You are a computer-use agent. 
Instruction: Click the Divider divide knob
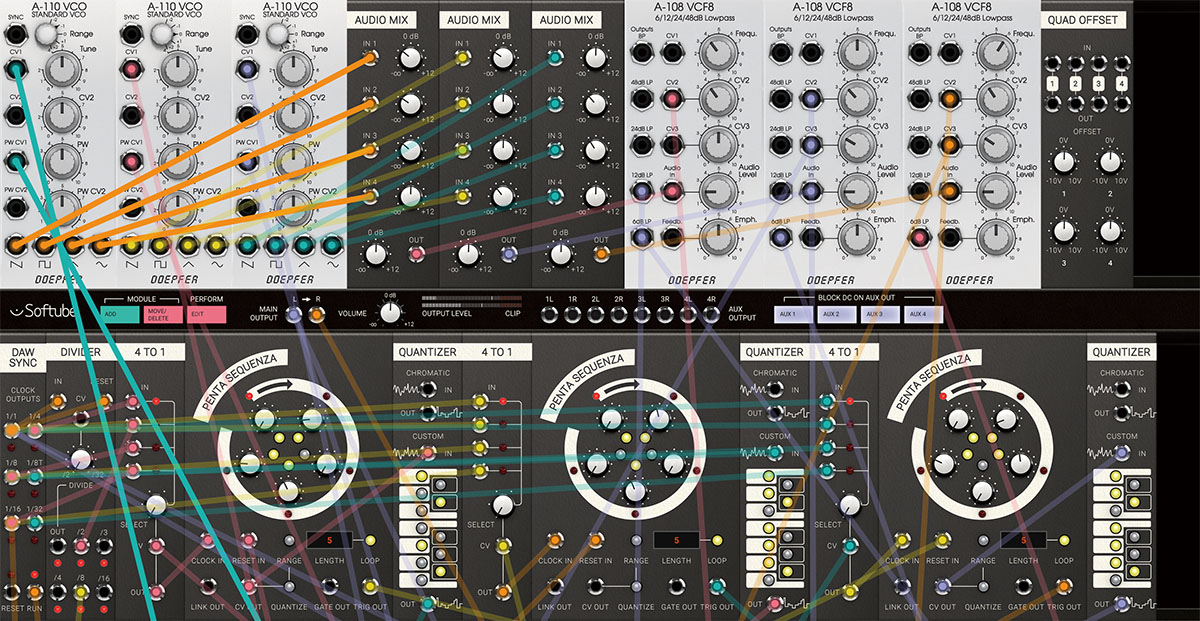82,460
